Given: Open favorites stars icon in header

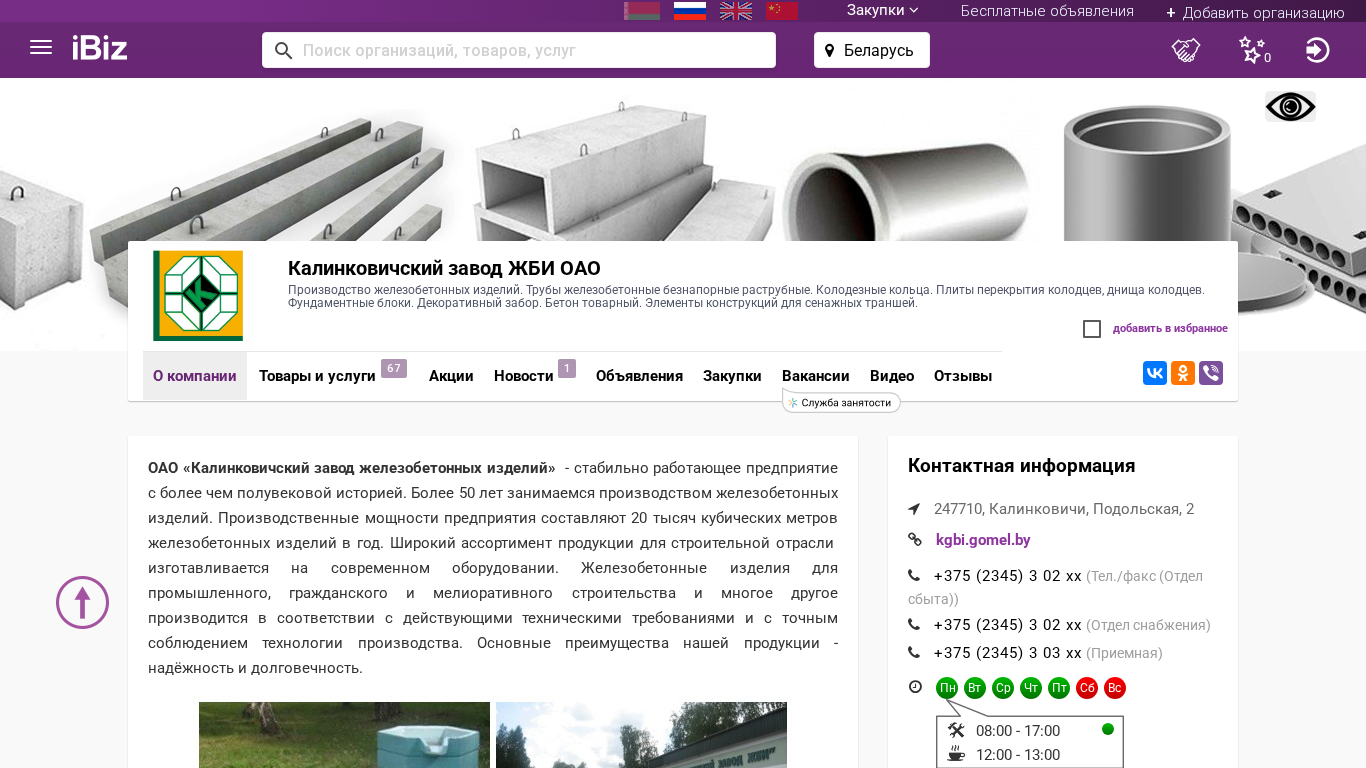Looking at the screenshot, I should pyautogui.click(x=1252, y=50).
